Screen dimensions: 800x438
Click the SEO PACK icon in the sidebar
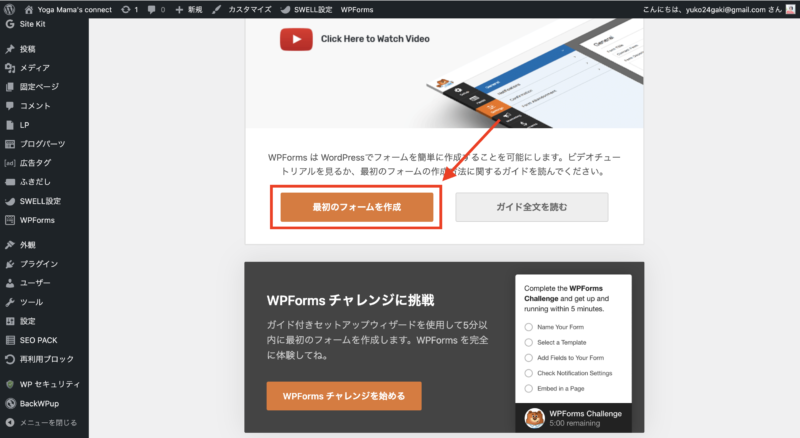[x=10, y=340]
